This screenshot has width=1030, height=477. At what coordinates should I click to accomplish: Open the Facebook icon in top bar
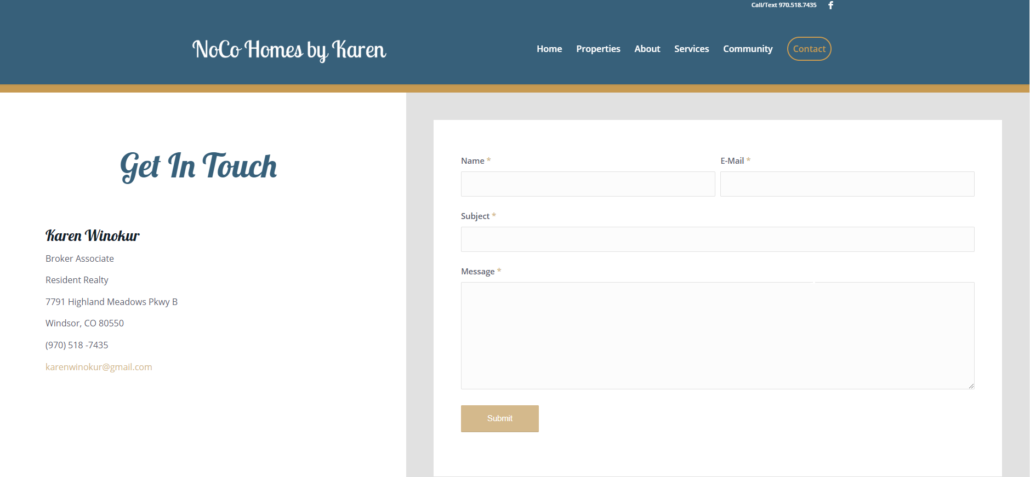click(x=830, y=5)
